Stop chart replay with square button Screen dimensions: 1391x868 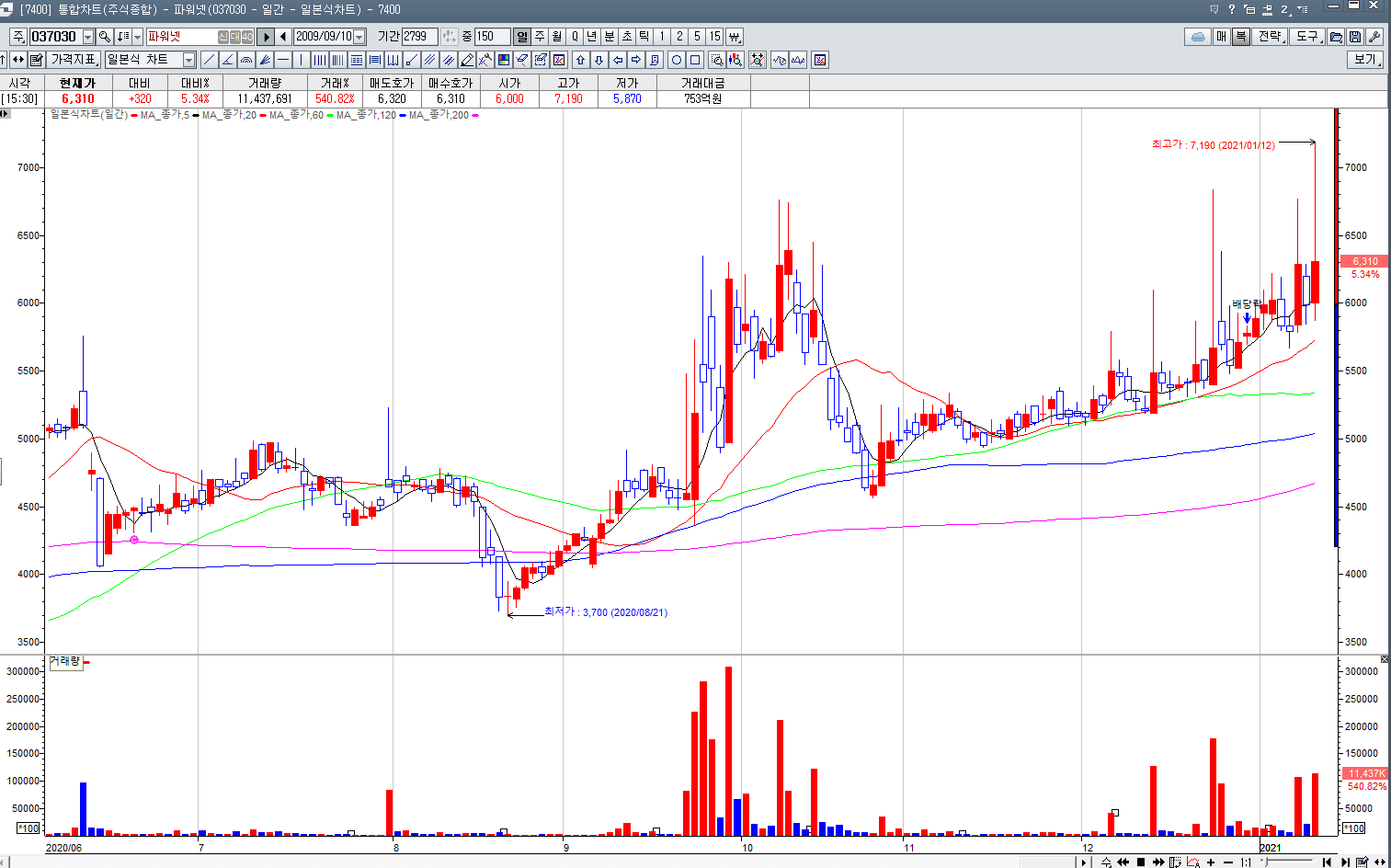pos(1141,862)
